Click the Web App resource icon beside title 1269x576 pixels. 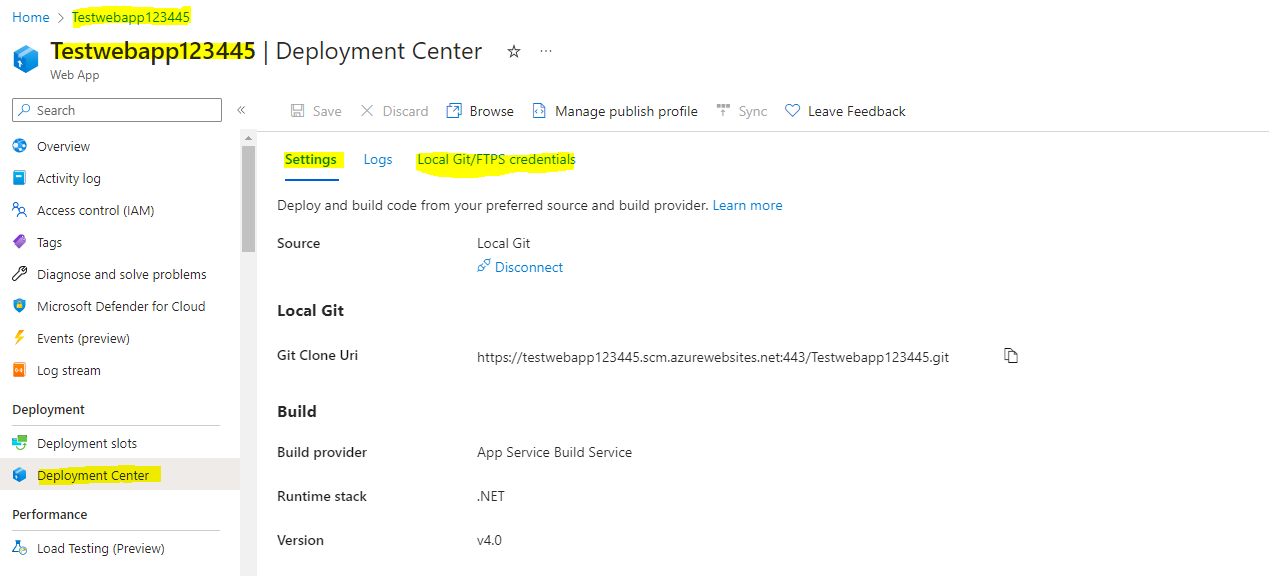(26, 58)
